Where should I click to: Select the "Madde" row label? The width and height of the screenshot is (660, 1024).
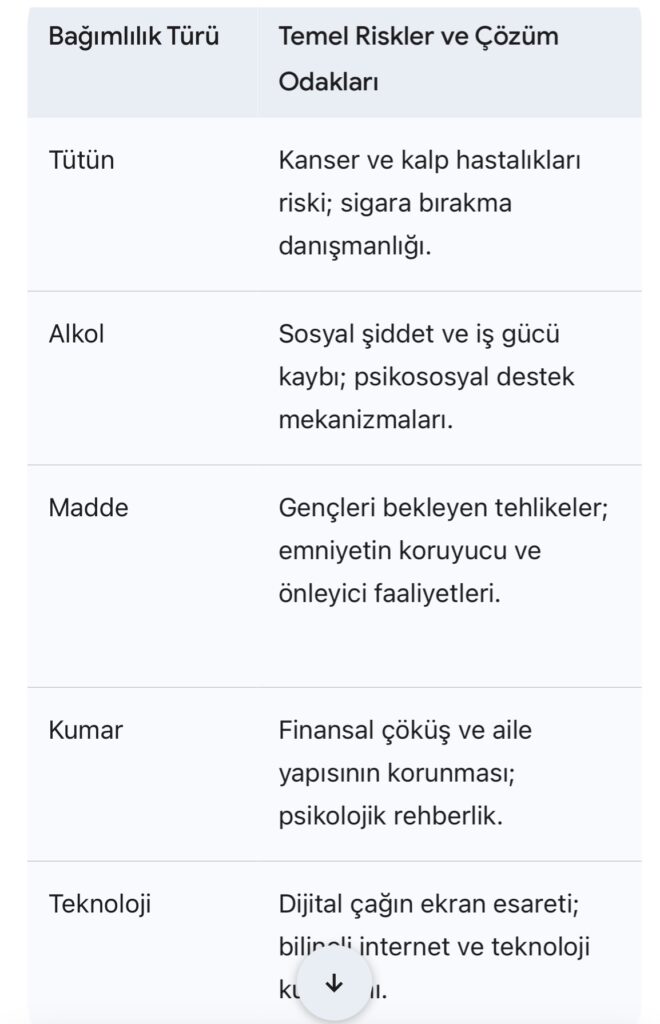click(x=88, y=508)
